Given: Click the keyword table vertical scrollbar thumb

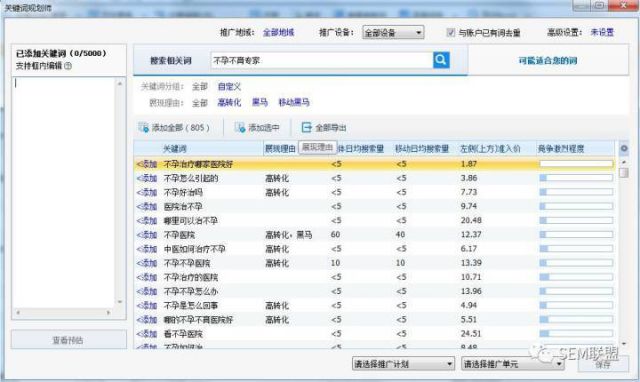Looking at the screenshot, I should [624, 173].
